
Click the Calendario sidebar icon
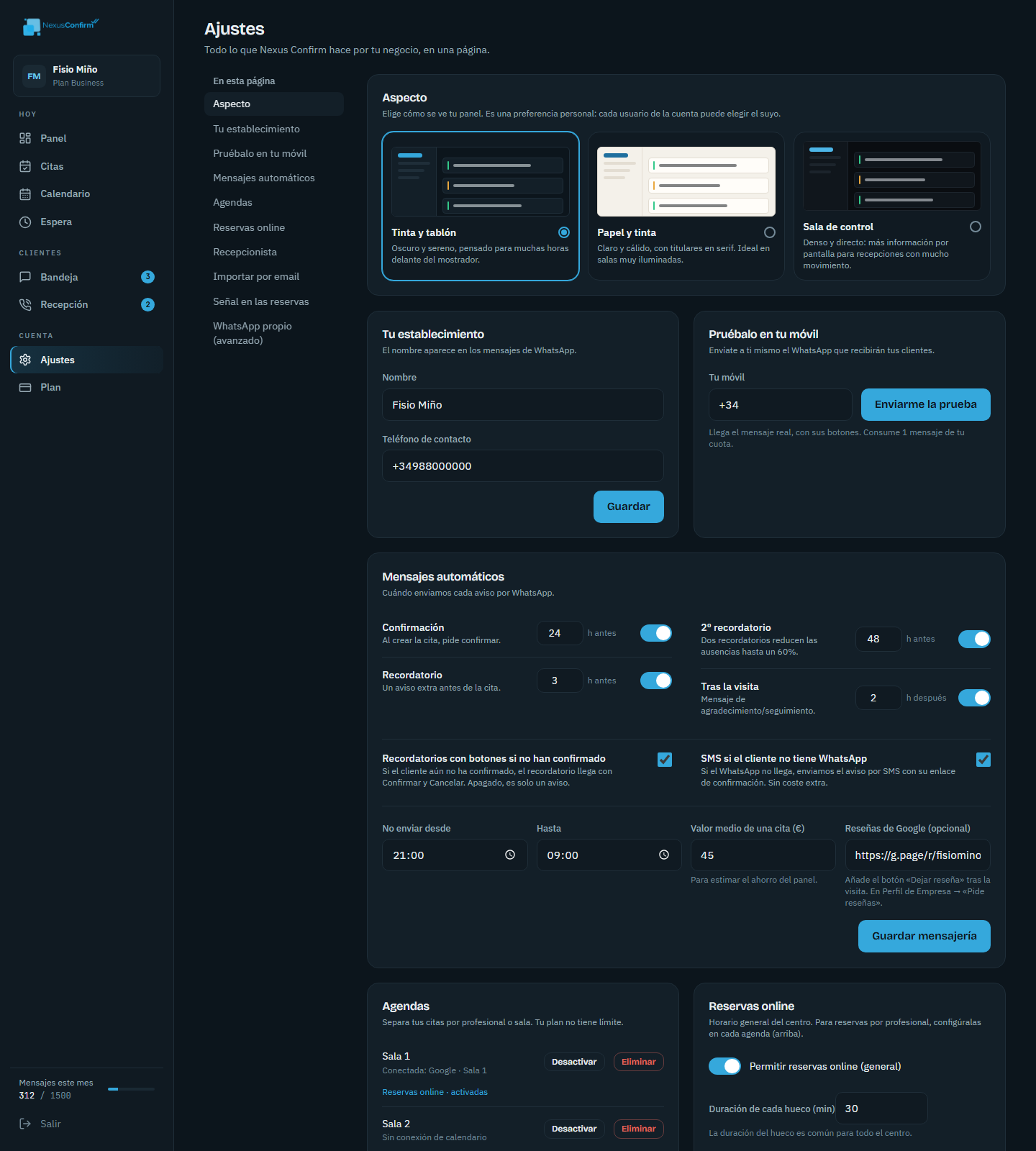click(x=25, y=194)
